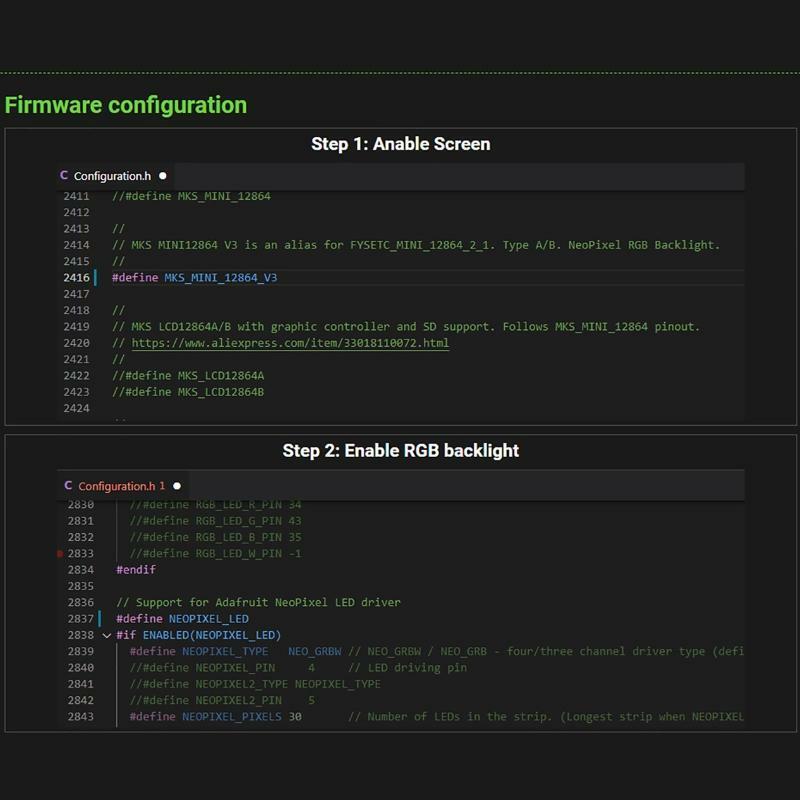Click the commented MKS_LCD12864A define line
This screenshot has height=800, width=800.
click(x=188, y=376)
